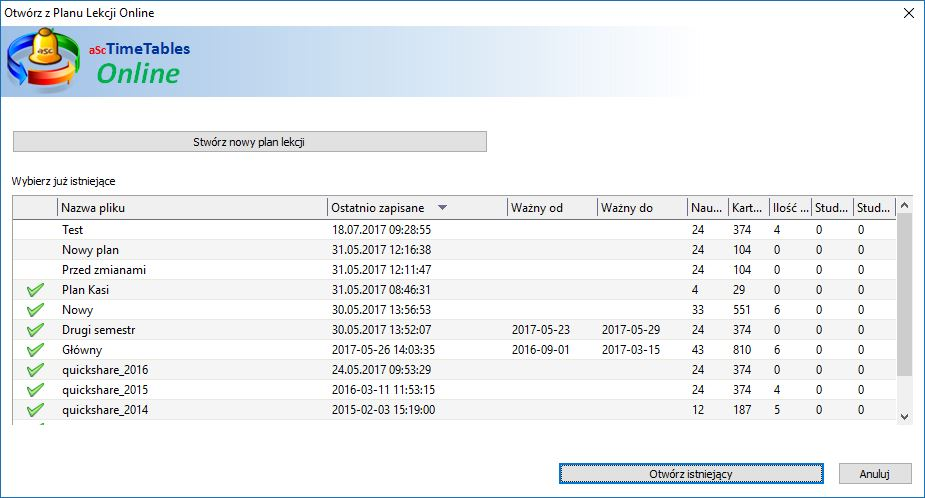Click green checkmark beside Plan Kasi

click(36, 290)
